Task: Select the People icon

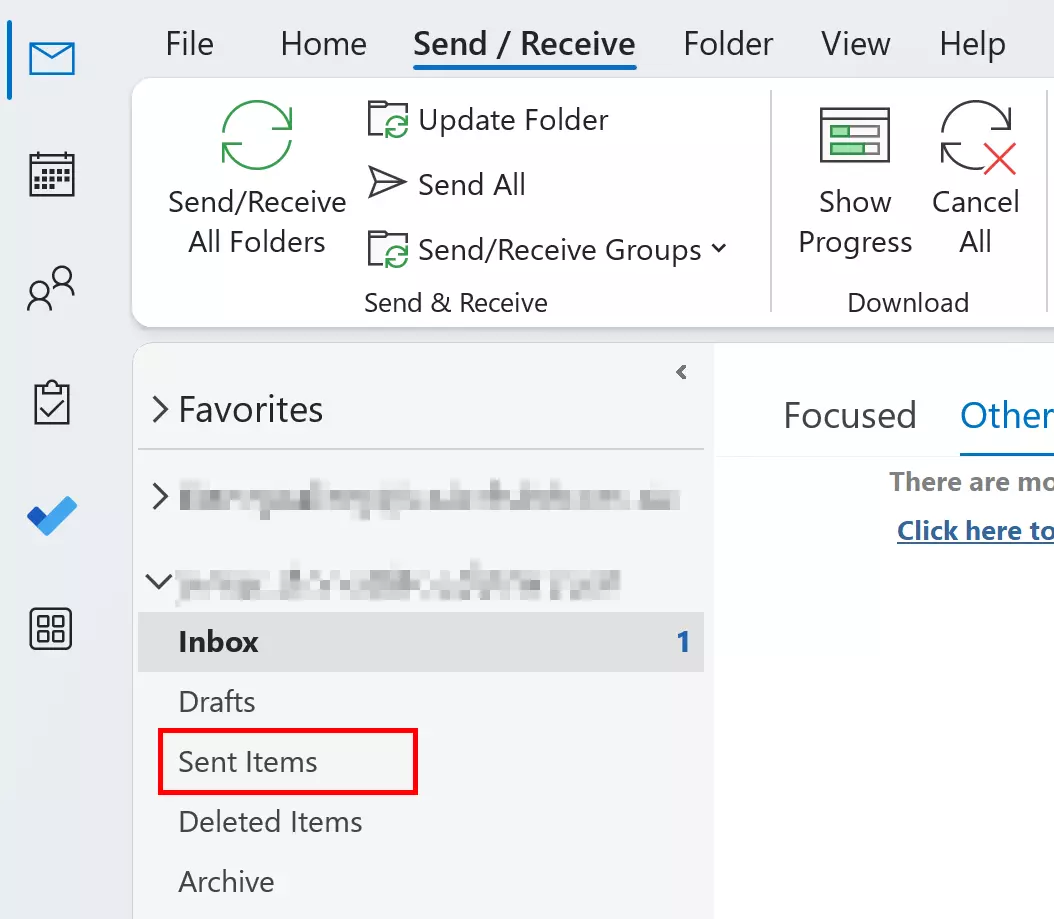Action: coord(50,290)
